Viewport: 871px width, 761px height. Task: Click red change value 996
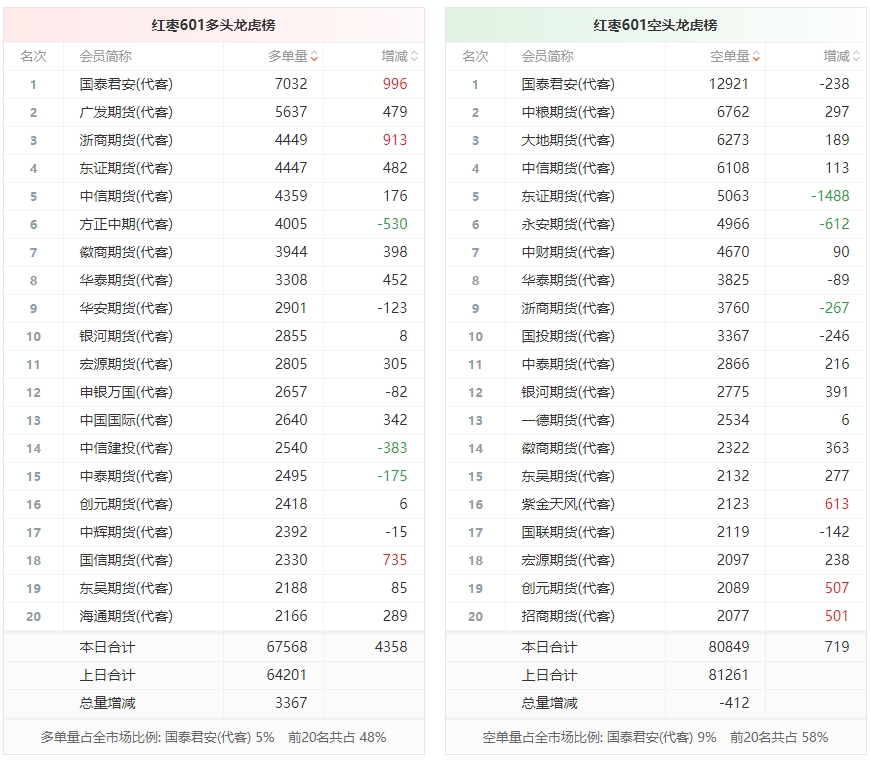pyautogui.click(x=395, y=84)
